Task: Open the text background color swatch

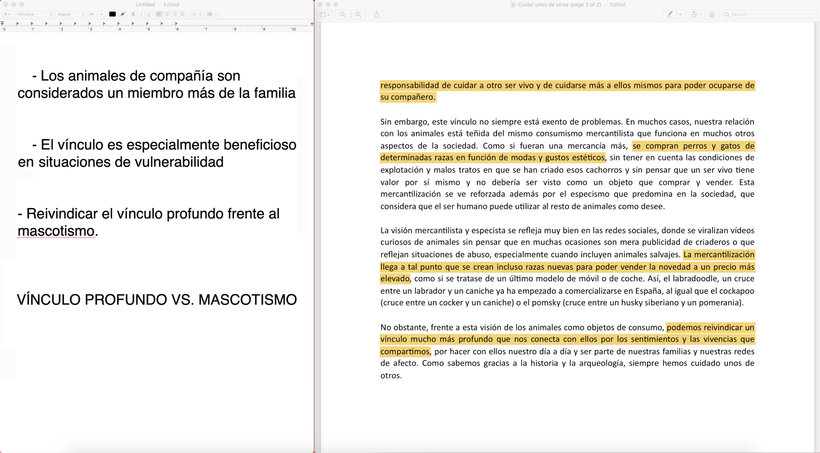Action: [122, 14]
